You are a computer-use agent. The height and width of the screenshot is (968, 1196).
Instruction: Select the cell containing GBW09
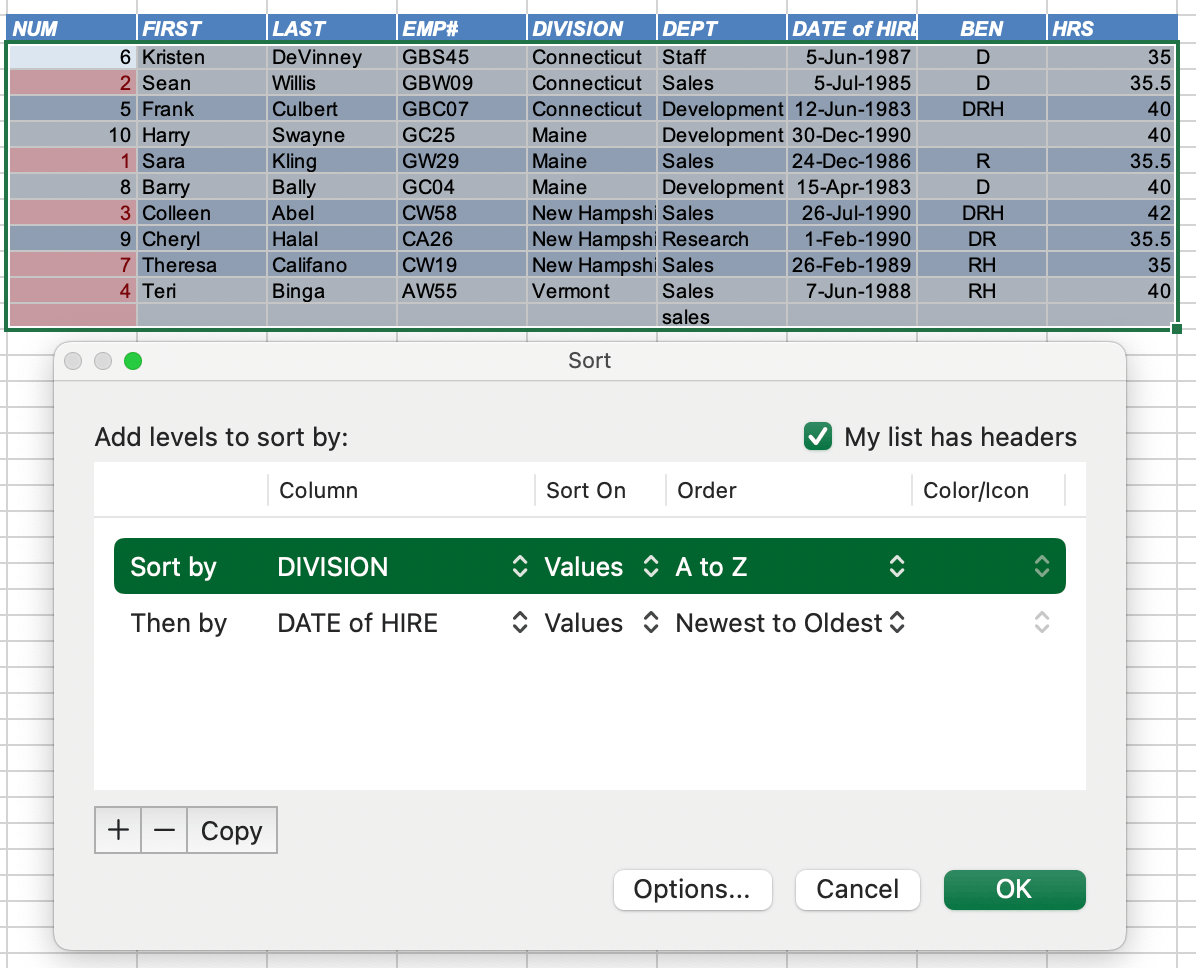(x=461, y=83)
